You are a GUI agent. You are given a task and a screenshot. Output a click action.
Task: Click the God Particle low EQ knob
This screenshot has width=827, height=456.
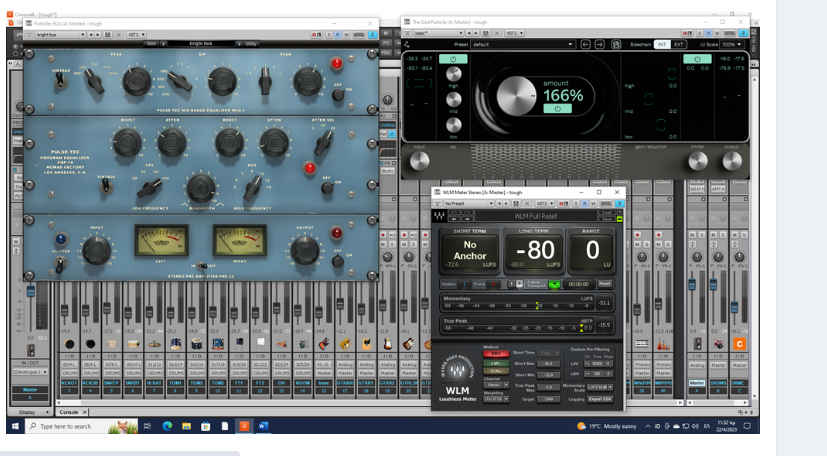click(454, 124)
